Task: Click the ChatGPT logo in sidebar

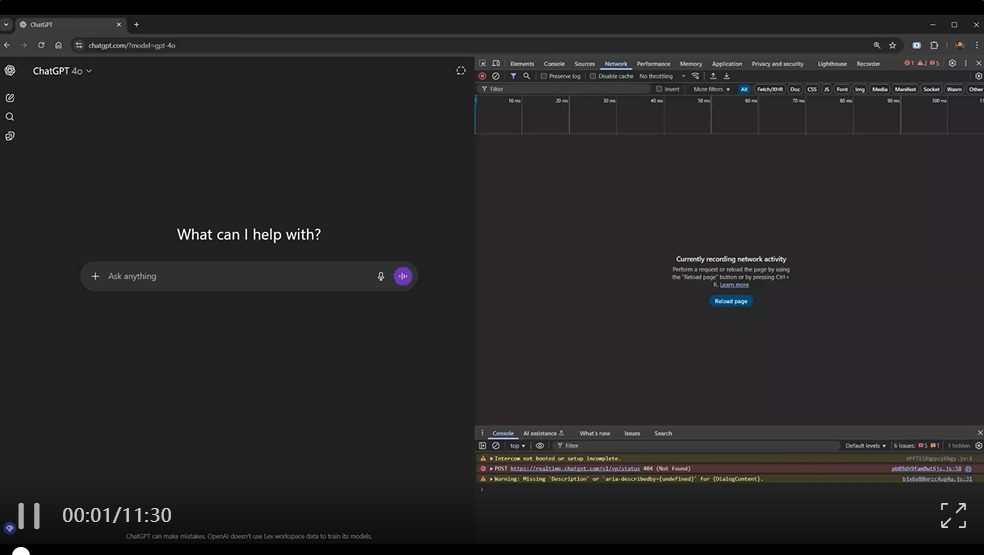Action: click(10, 71)
